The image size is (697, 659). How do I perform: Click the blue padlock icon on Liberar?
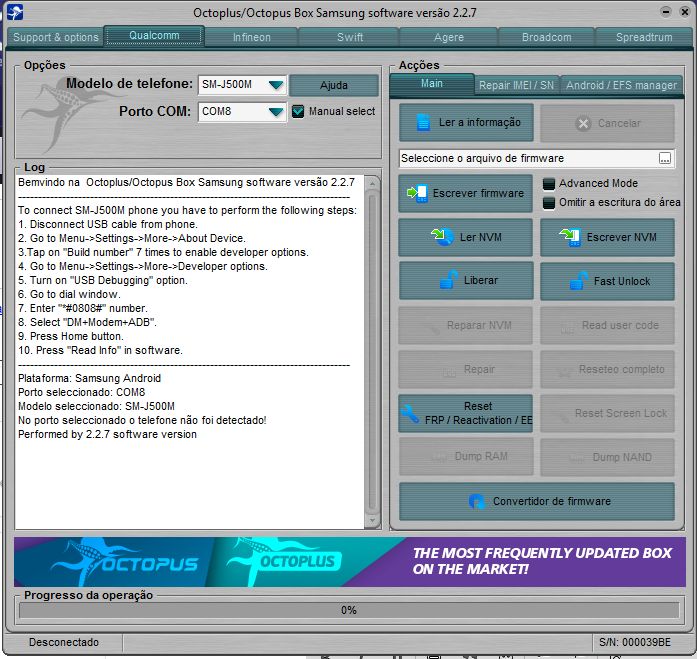tap(448, 280)
